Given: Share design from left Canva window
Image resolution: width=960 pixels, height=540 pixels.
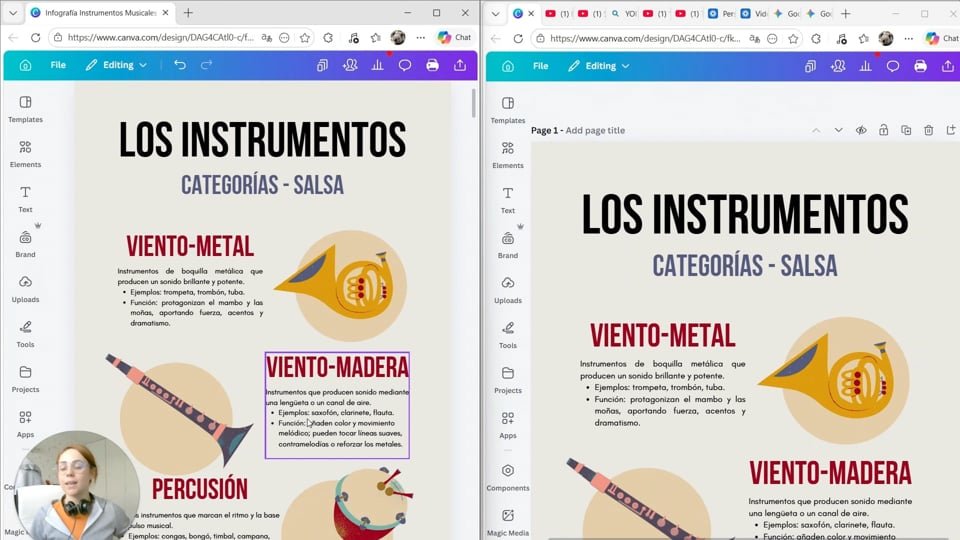Looking at the screenshot, I should click(x=460, y=65).
